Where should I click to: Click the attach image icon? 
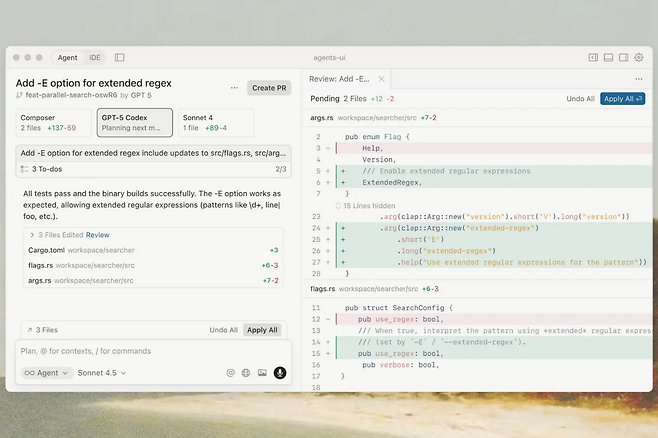click(262, 373)
